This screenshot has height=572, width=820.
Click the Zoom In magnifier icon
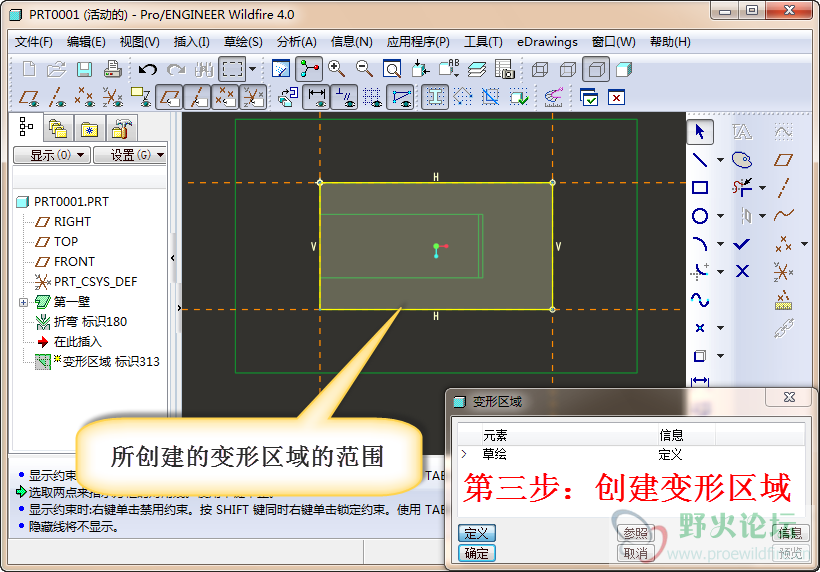click(336, 69)
